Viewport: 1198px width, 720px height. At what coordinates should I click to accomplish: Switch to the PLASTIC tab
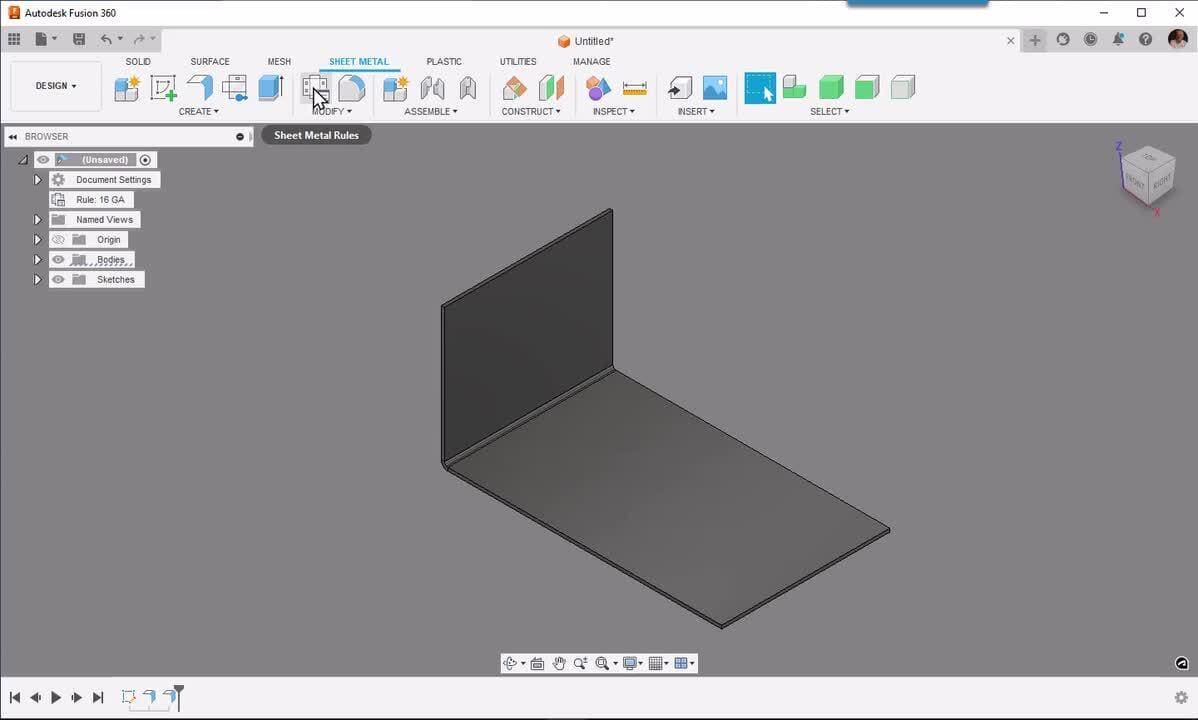[444, 61]
